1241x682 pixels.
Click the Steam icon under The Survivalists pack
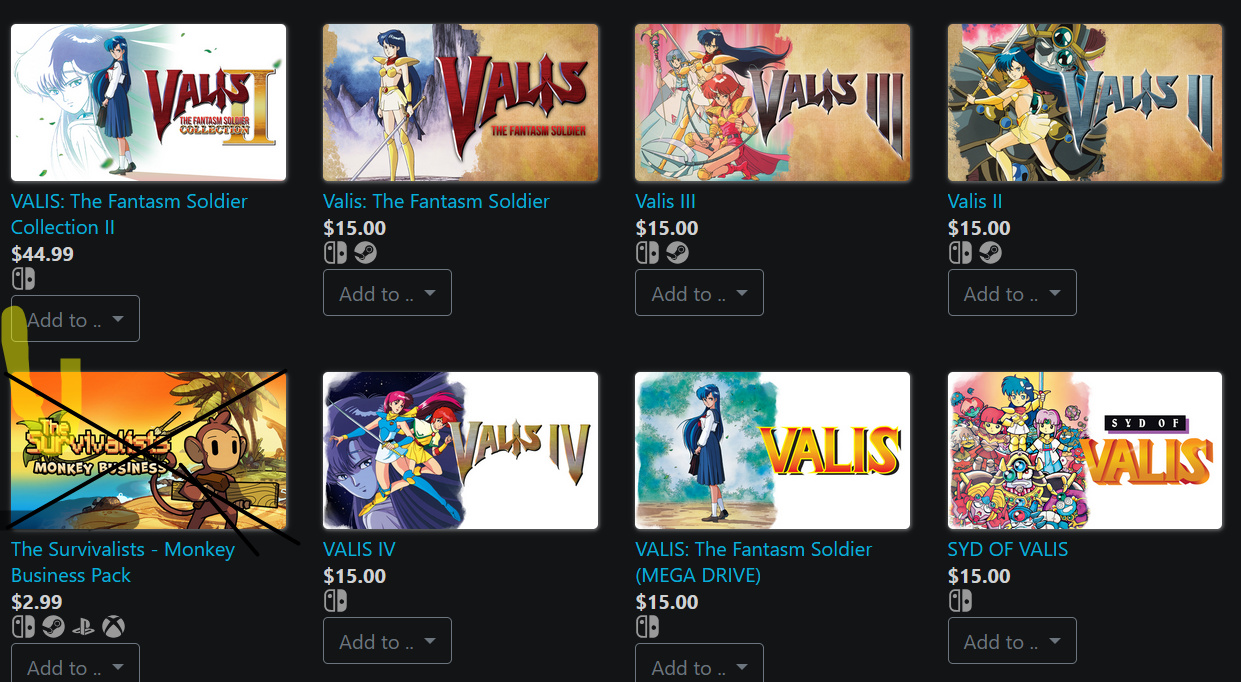(54, 627)
